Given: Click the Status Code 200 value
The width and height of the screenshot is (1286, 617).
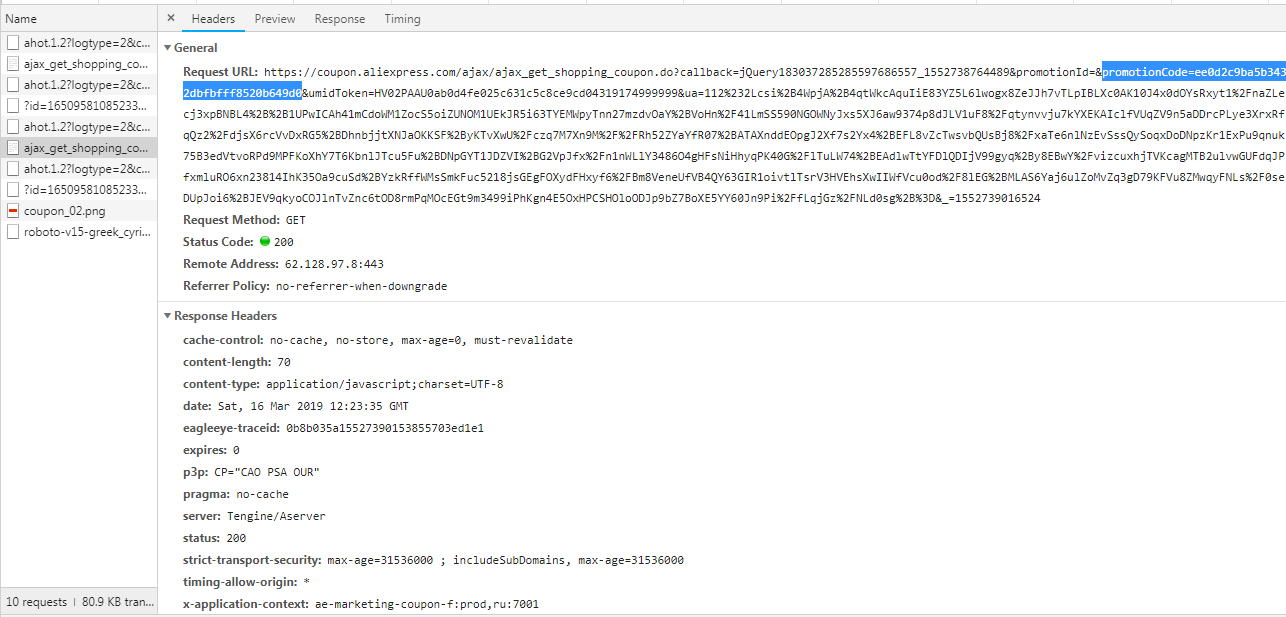Looking at the screenshot, I should click(284, 242).
